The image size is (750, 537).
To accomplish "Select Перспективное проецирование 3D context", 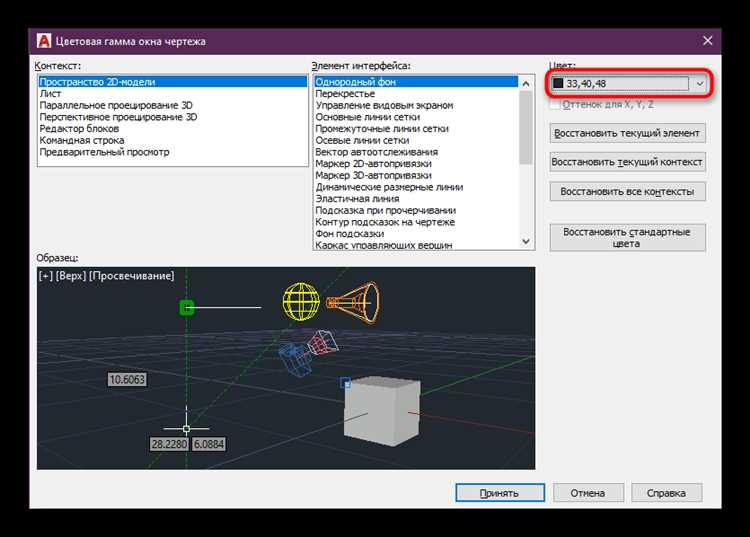I will click(172, 117).
